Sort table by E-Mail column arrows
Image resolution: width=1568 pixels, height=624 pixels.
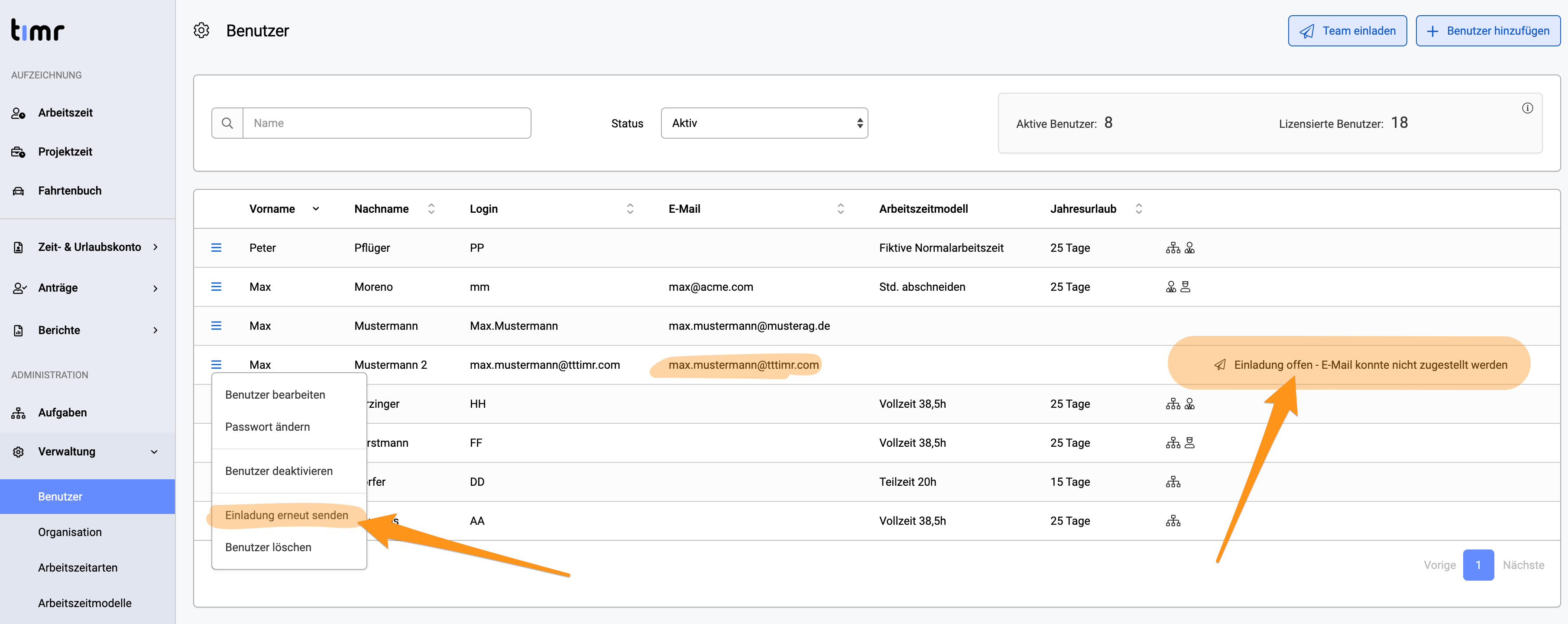tap(841, 209)
